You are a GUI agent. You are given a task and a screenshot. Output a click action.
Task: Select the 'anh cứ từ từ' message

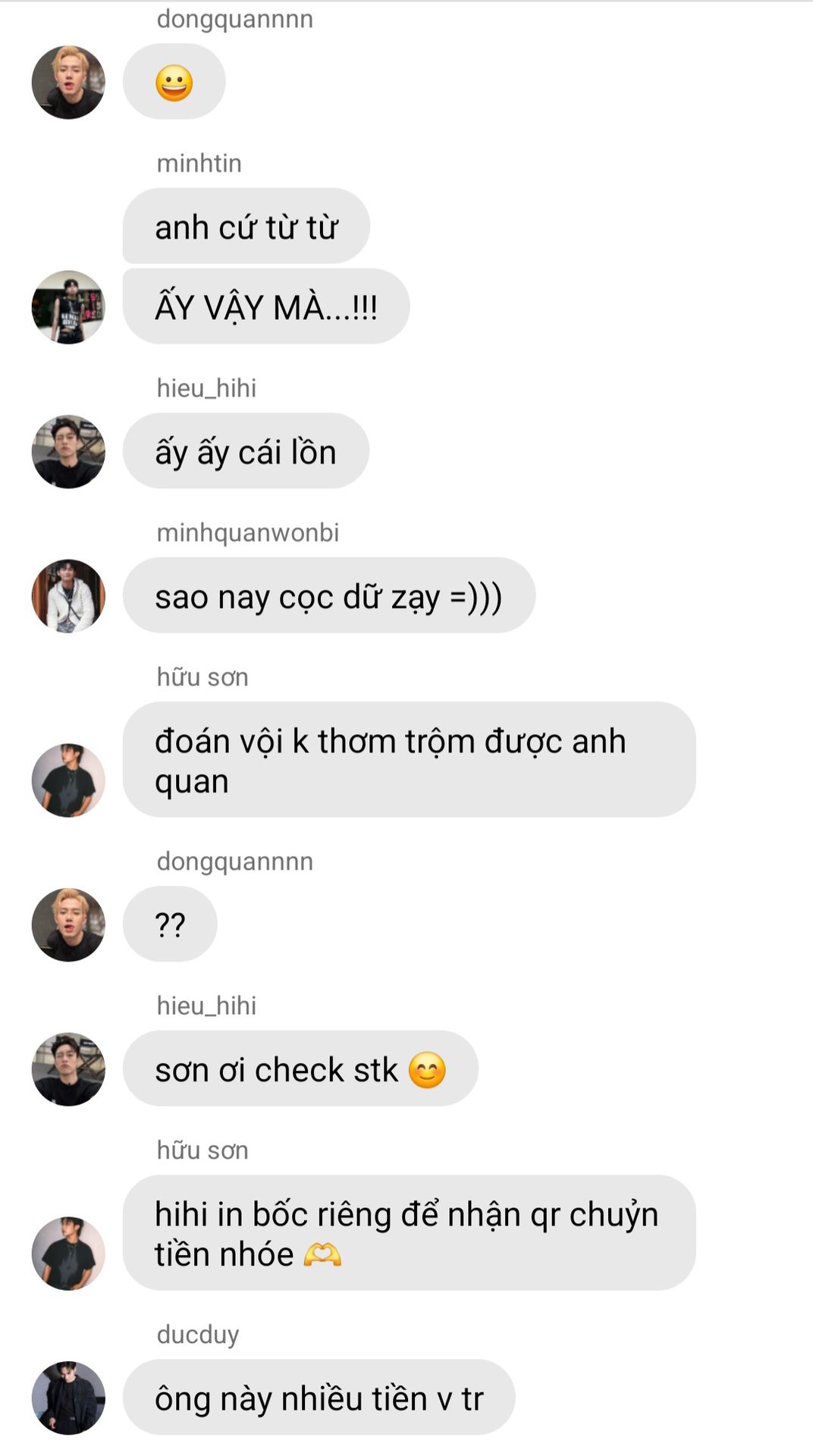click(x=246, y=226)
